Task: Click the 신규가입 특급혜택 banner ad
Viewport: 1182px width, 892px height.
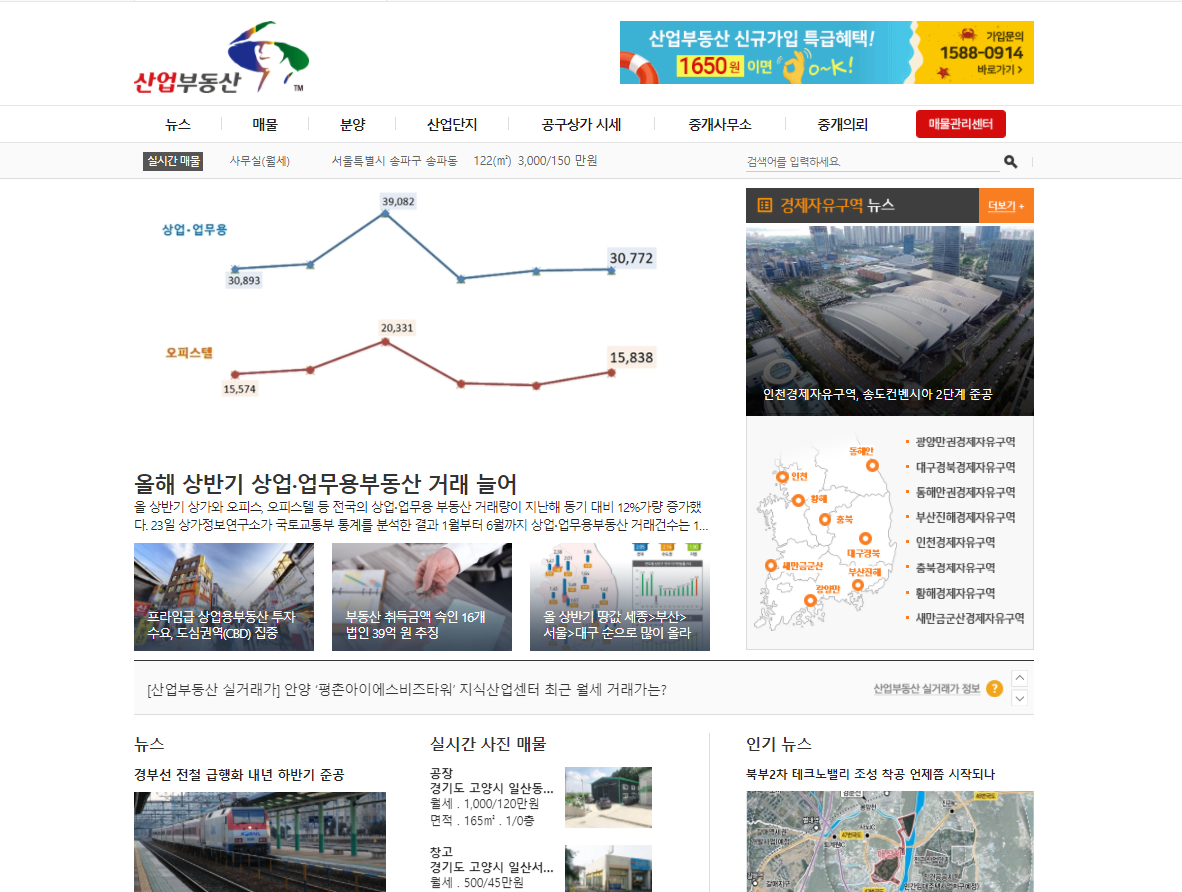Action: (x=826, y=52)
